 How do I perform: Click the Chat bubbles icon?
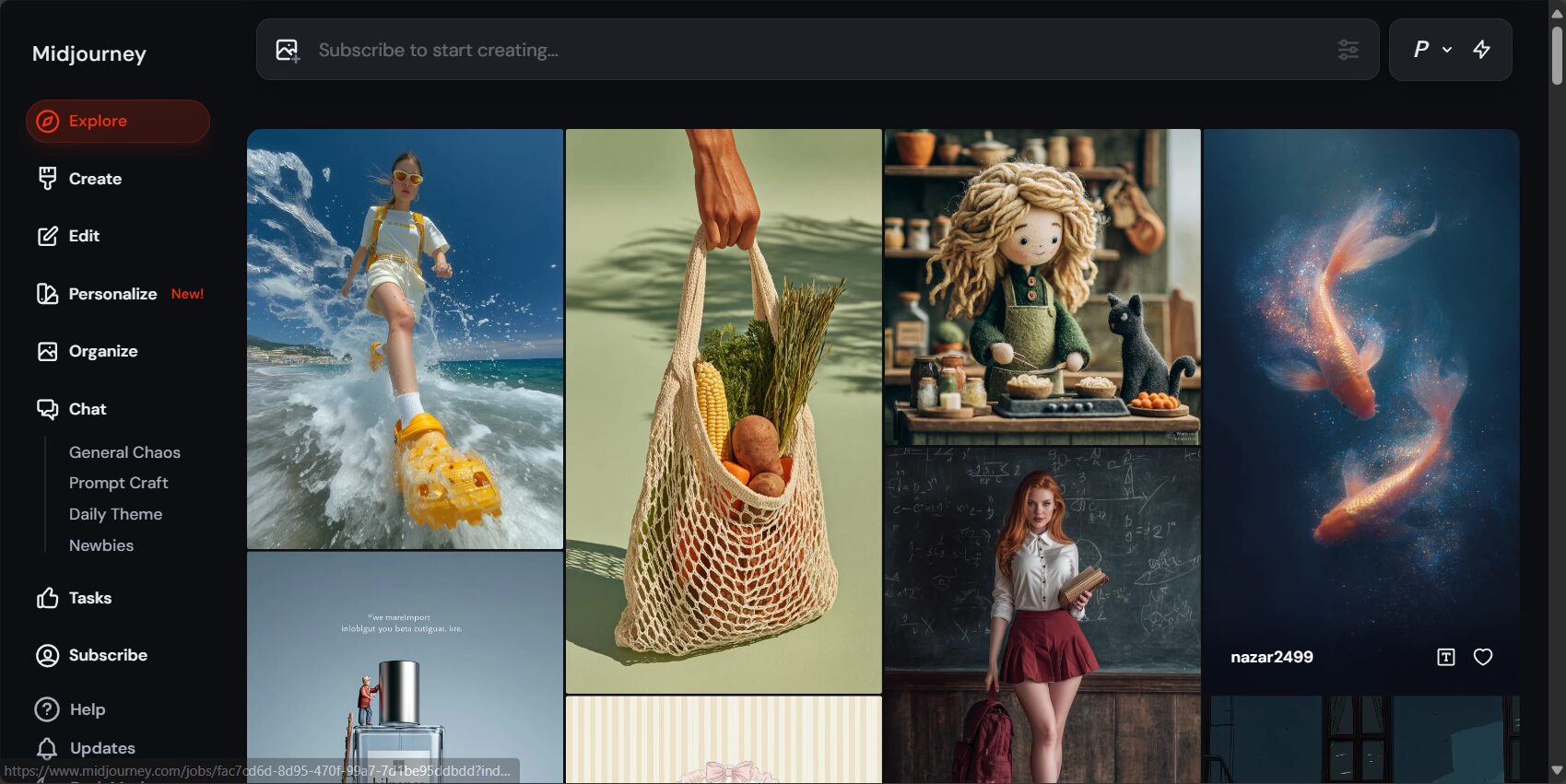coord(47,409)
